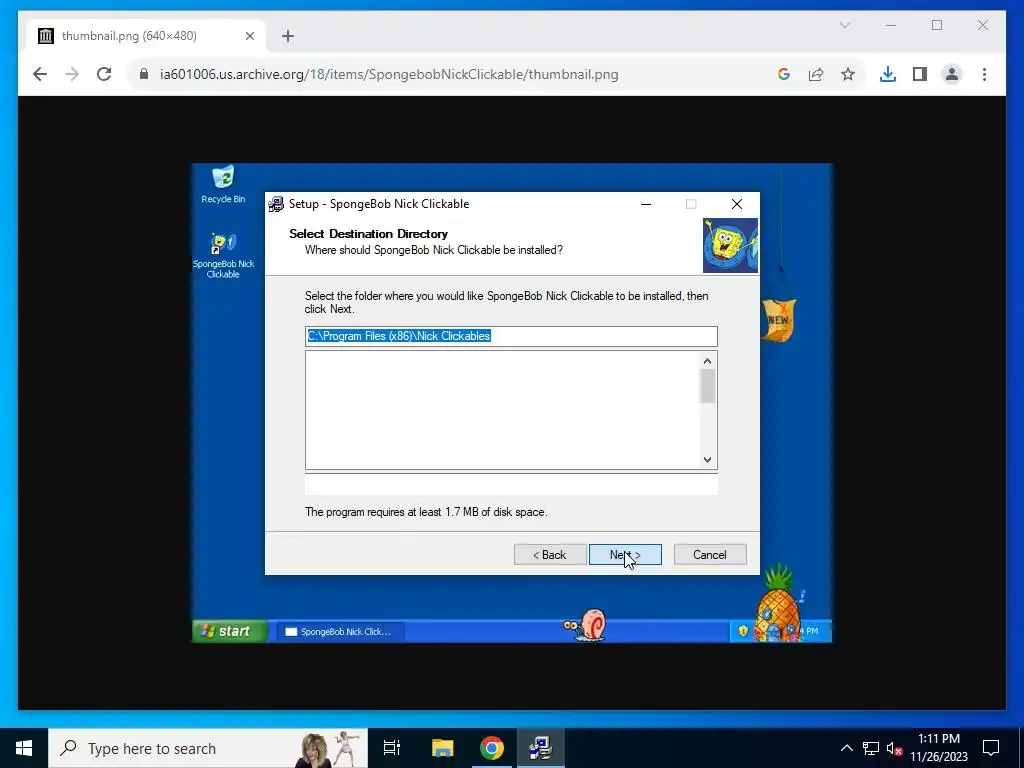Viewport: 1024px width, 768px height.
Task: Maximize the Chrome window
Action: (x=937, y=25)
